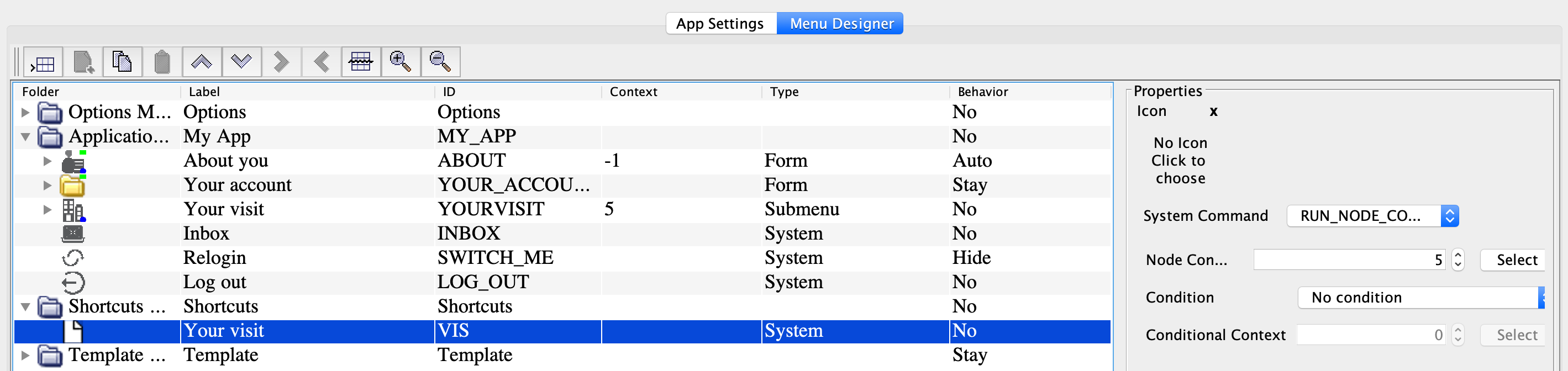Viewport: 1568px width, 371px height.
Task: Click the Log out row icon
Action: point(73,282)
